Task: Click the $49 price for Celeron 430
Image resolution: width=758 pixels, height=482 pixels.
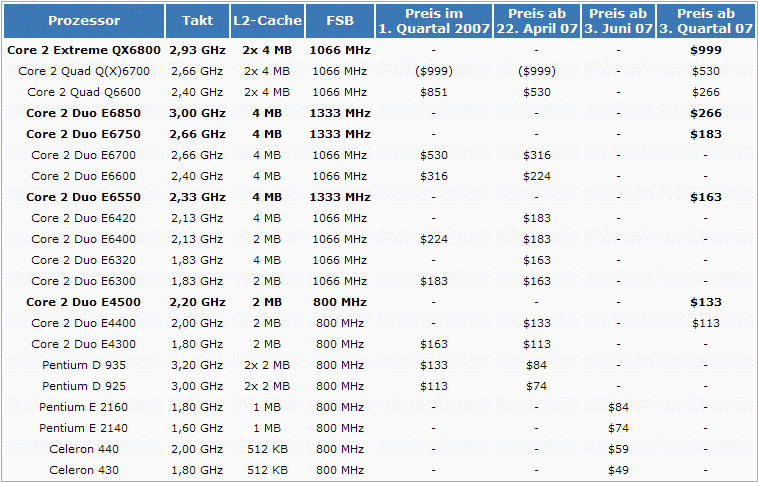Action: [x=618, y=470]
